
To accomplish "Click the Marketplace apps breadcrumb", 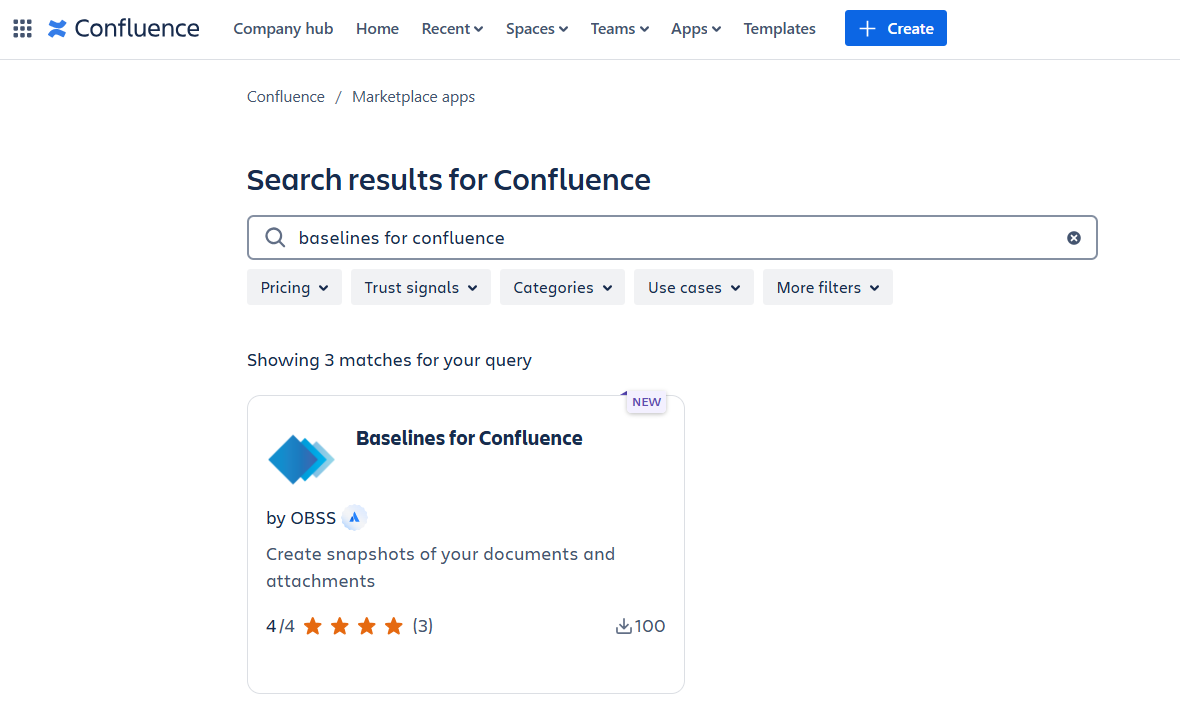I will coord(413,97).
